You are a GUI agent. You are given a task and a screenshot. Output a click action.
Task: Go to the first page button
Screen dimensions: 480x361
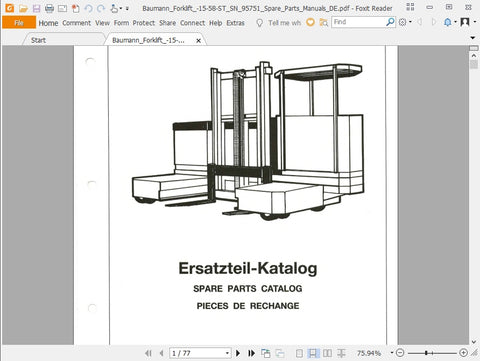tap(149, 353)
